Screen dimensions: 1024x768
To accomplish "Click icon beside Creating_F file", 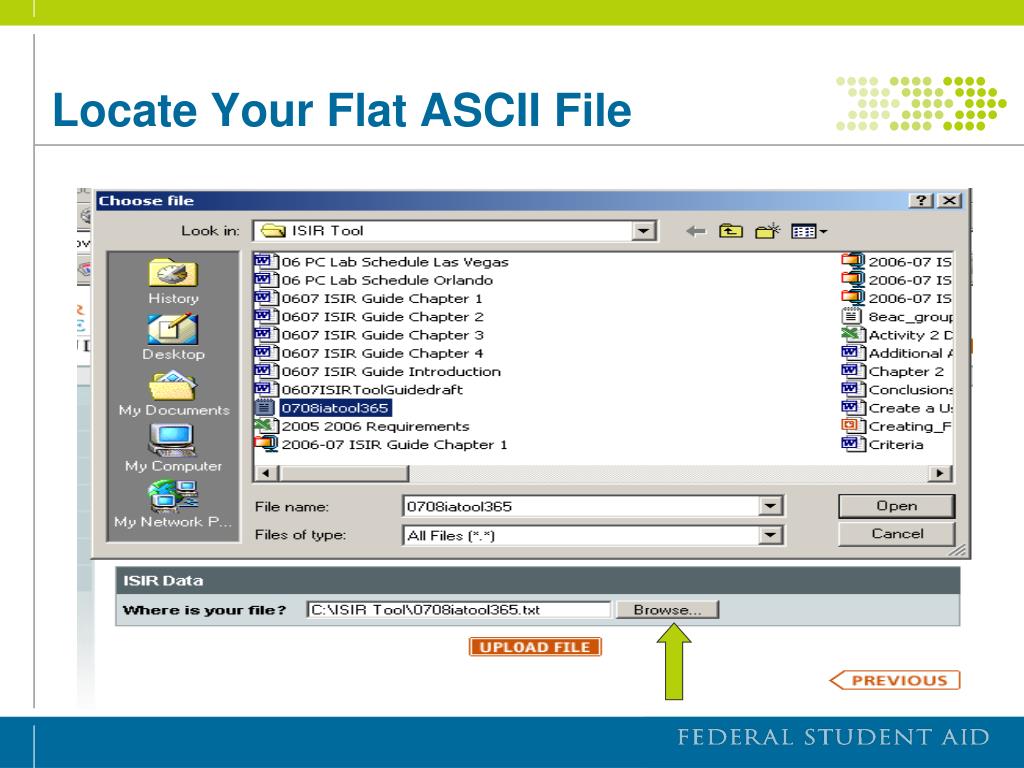I will pyautogui.click(x=852, y=426).
